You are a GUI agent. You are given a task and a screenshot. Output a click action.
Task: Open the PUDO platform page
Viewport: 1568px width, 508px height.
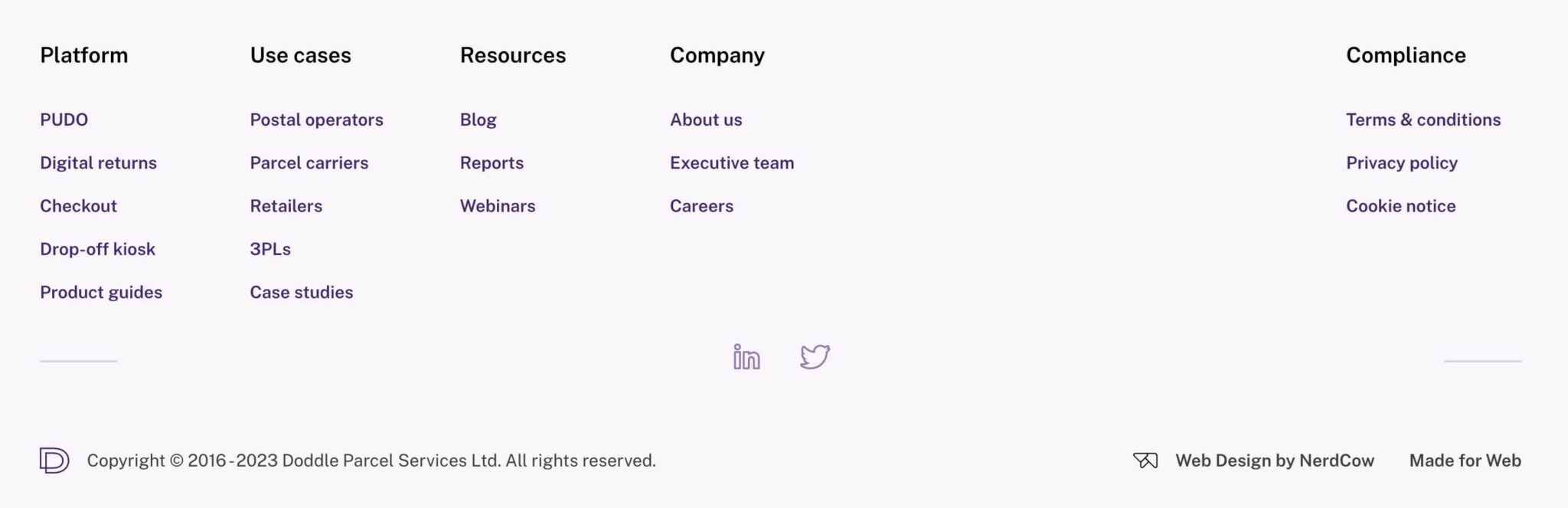[x=64, y=120]
